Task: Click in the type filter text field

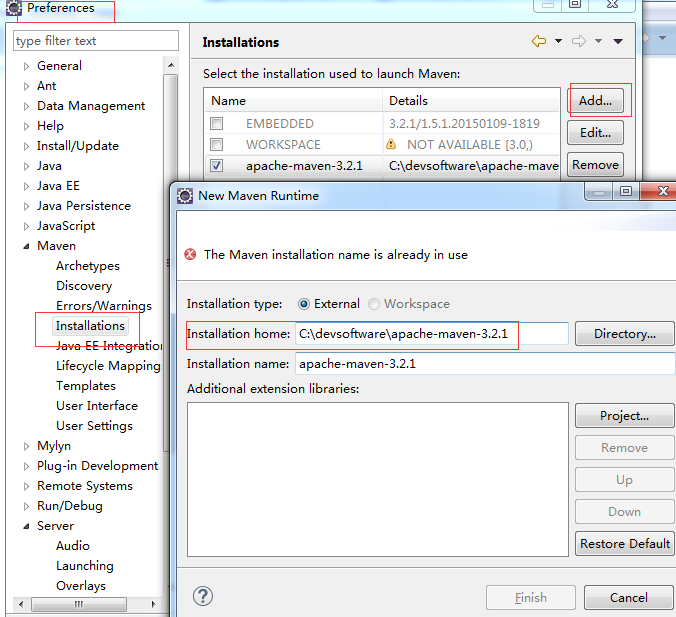Action: 96,41
